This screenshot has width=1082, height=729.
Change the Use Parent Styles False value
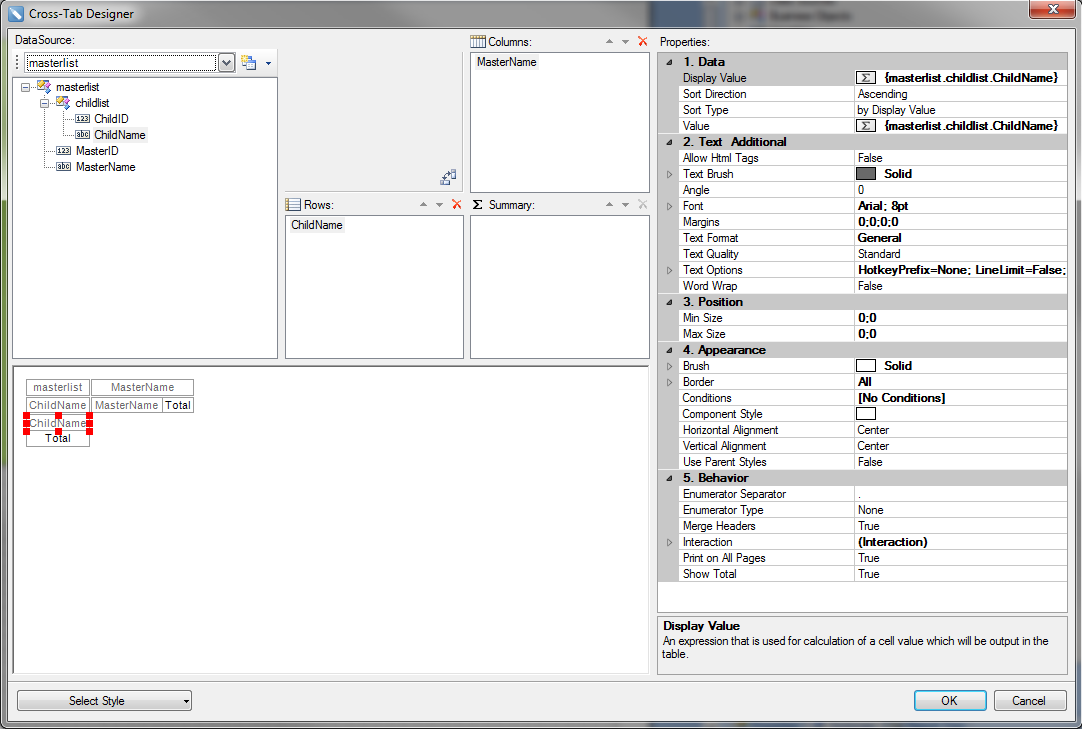tap(961, 462)
